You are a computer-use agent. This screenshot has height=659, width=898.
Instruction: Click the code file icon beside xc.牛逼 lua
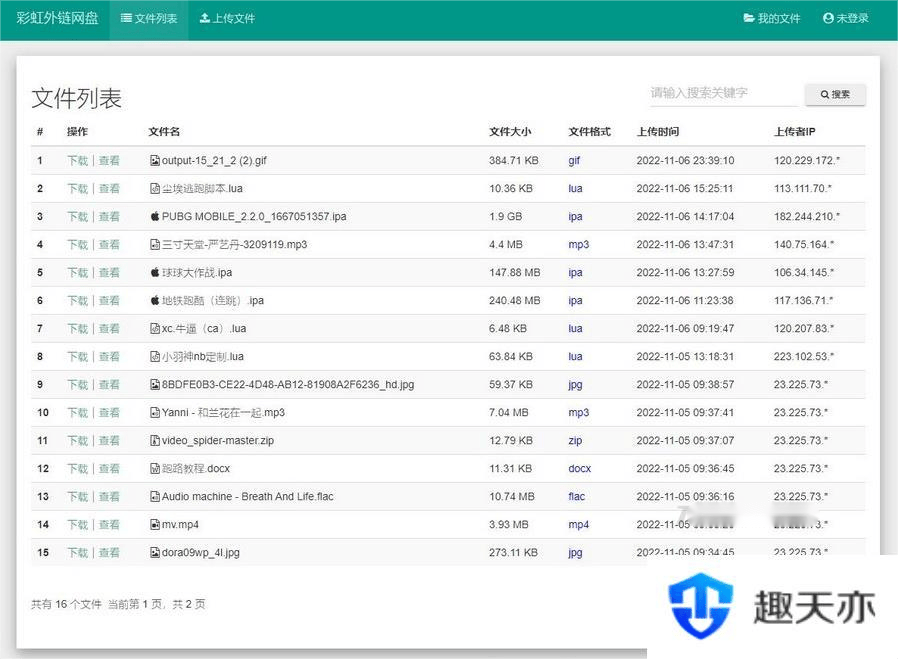pos(155,329)
